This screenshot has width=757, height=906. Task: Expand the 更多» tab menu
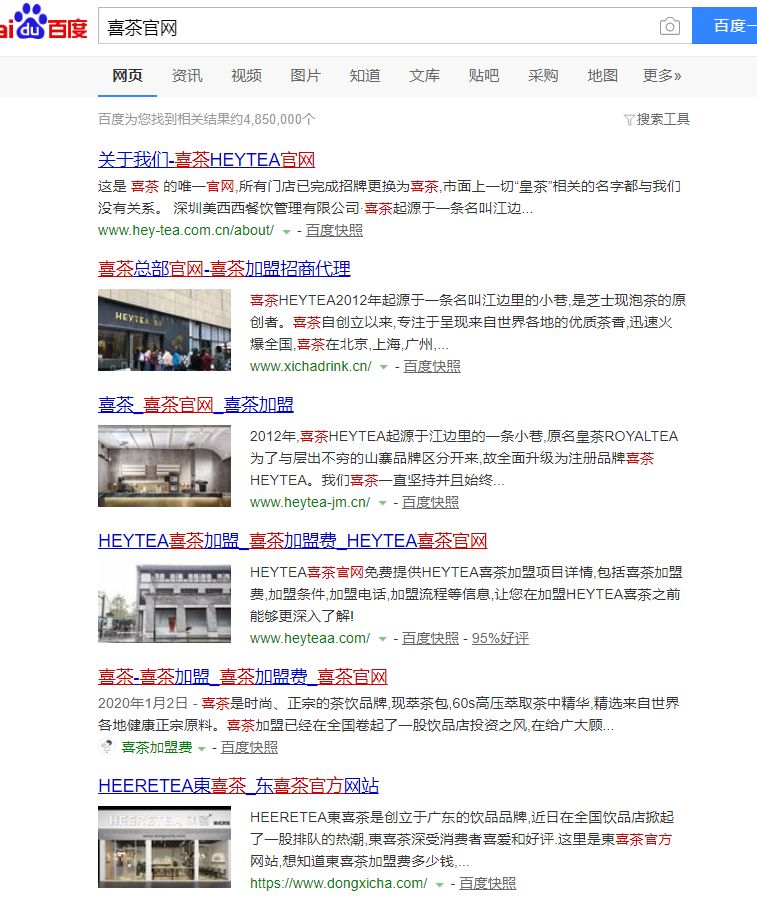point(662,76)
